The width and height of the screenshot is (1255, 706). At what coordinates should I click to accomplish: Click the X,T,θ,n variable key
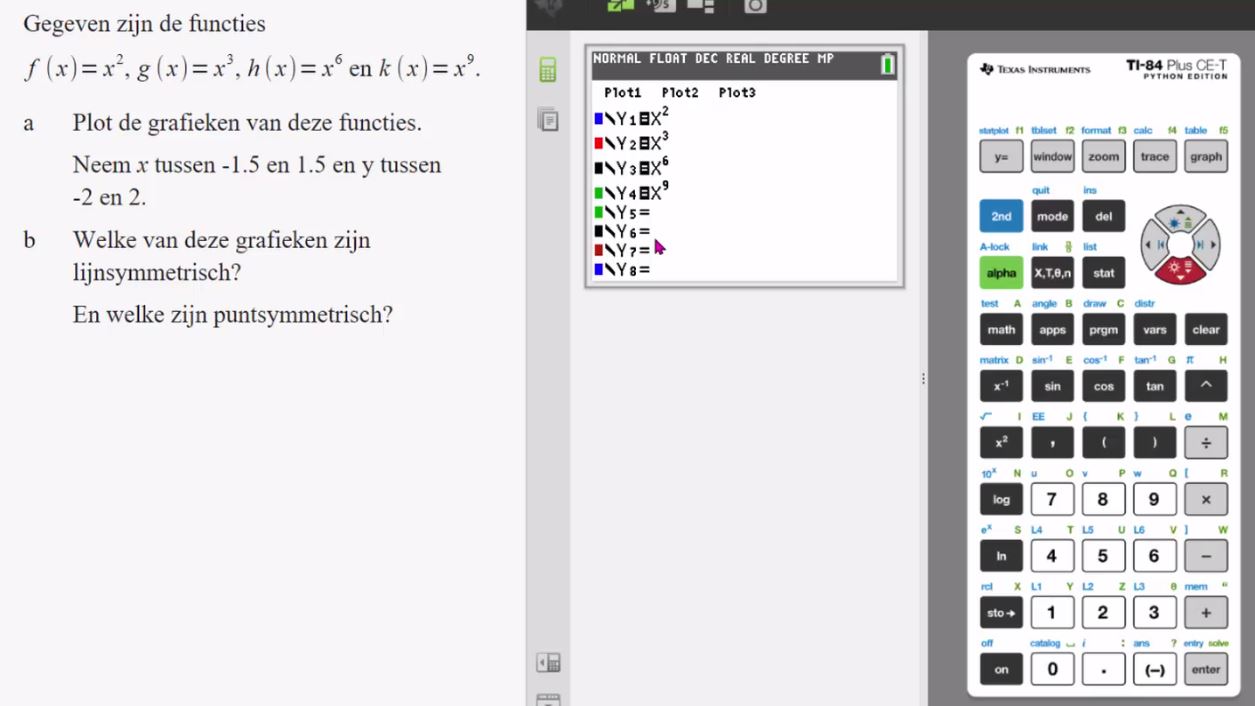[x=1052, y=273]
